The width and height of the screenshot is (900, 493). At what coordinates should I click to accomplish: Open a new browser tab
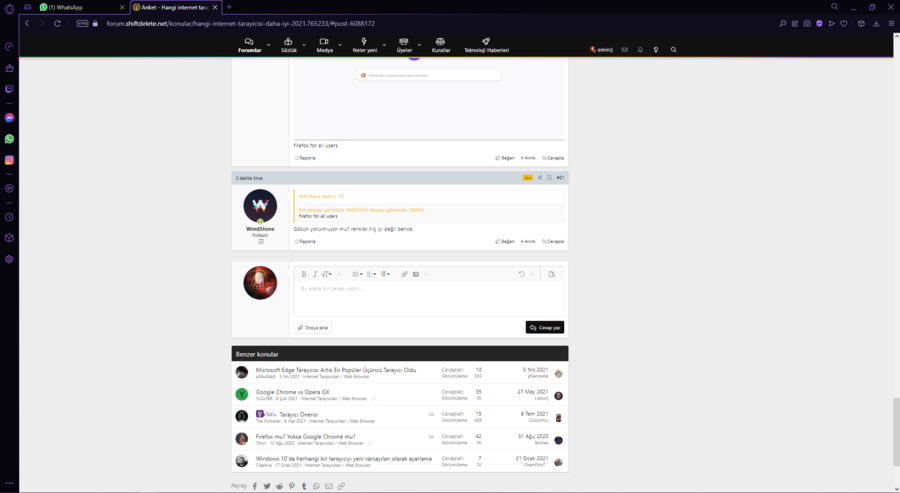click(x=229, y=7)
